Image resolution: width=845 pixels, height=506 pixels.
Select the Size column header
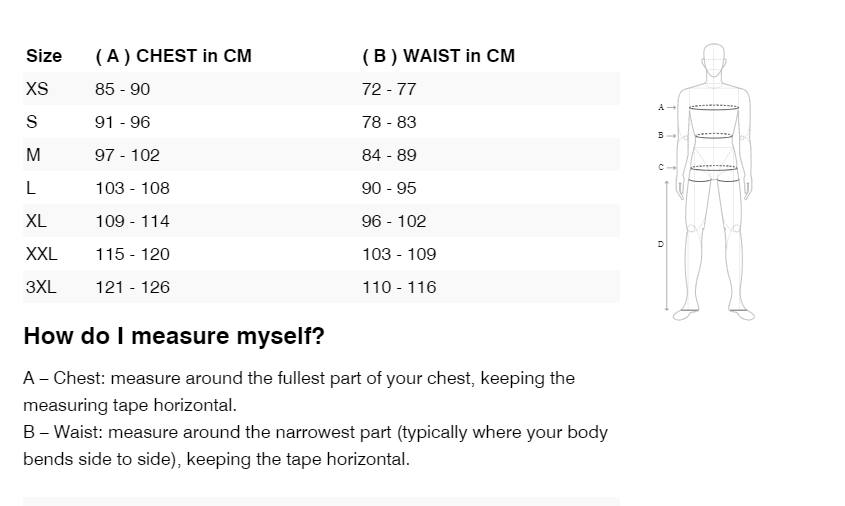(44, 56)
